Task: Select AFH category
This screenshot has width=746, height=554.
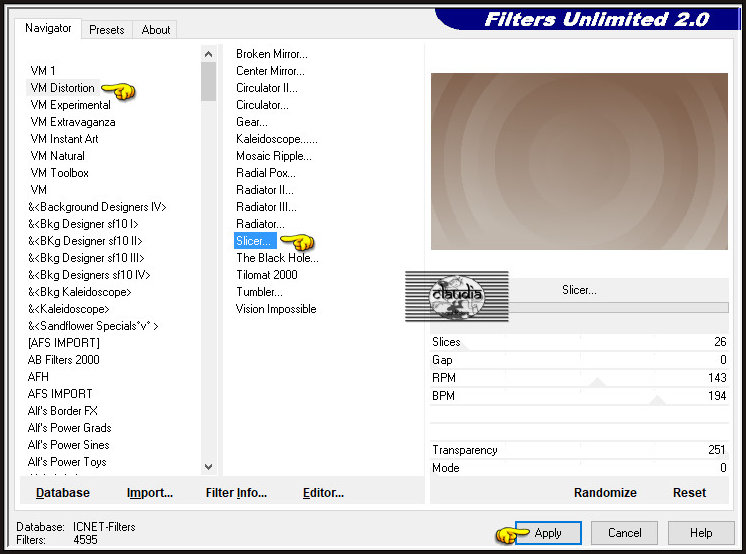Action: (38, 377)
